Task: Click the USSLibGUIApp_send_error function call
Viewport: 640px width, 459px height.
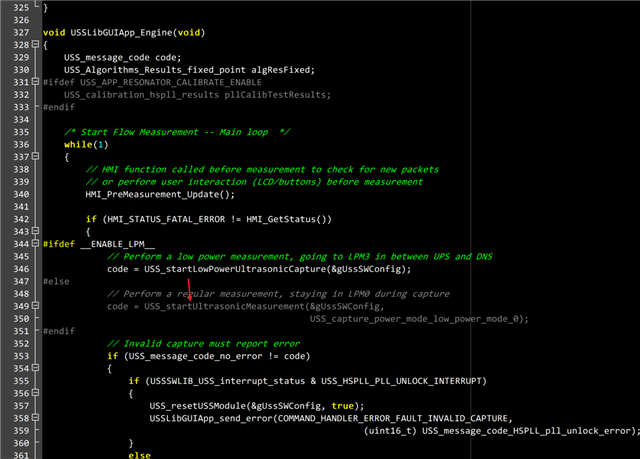Action: point(211,418)
